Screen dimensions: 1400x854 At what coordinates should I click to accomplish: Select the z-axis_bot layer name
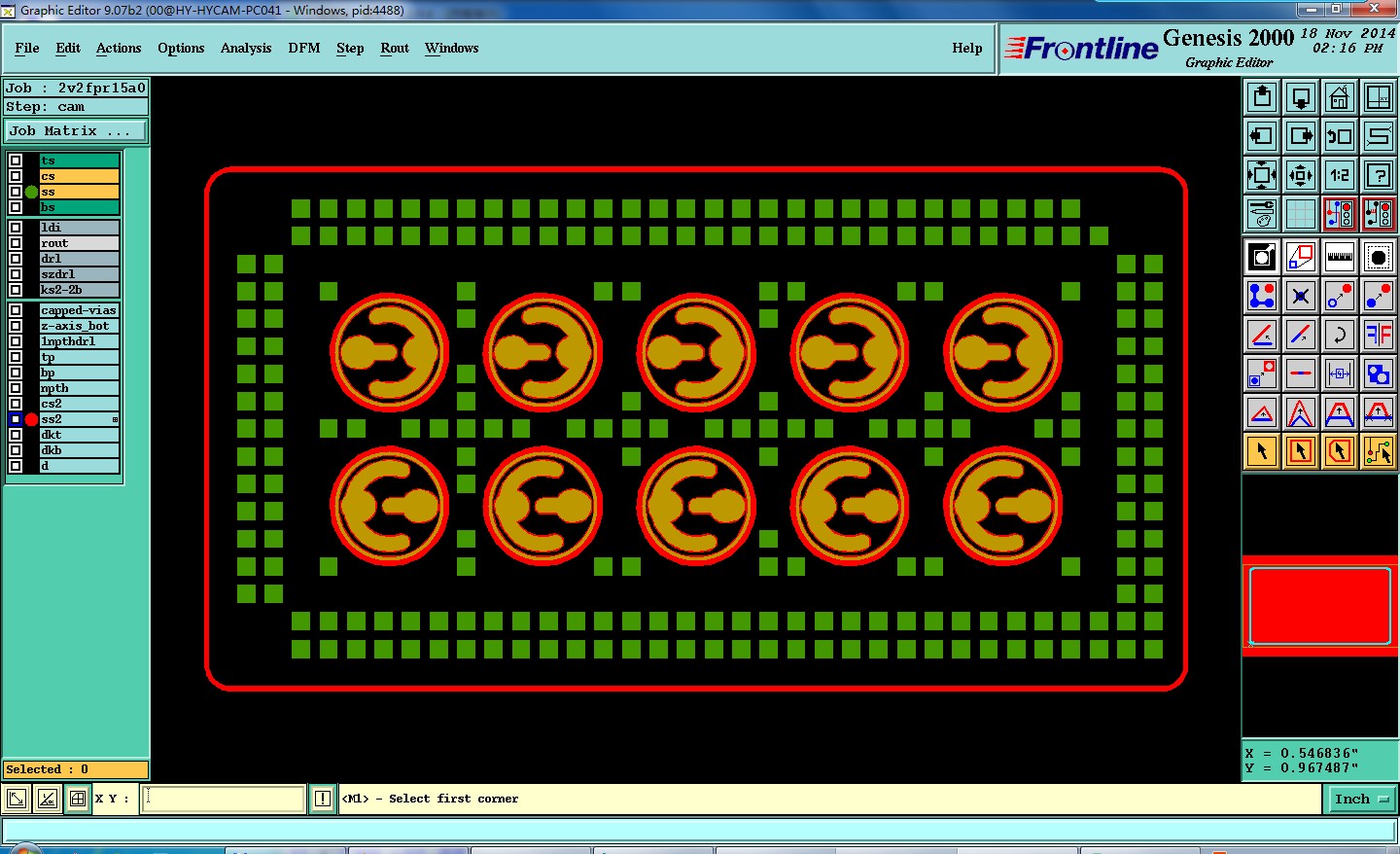coord(80,326)
